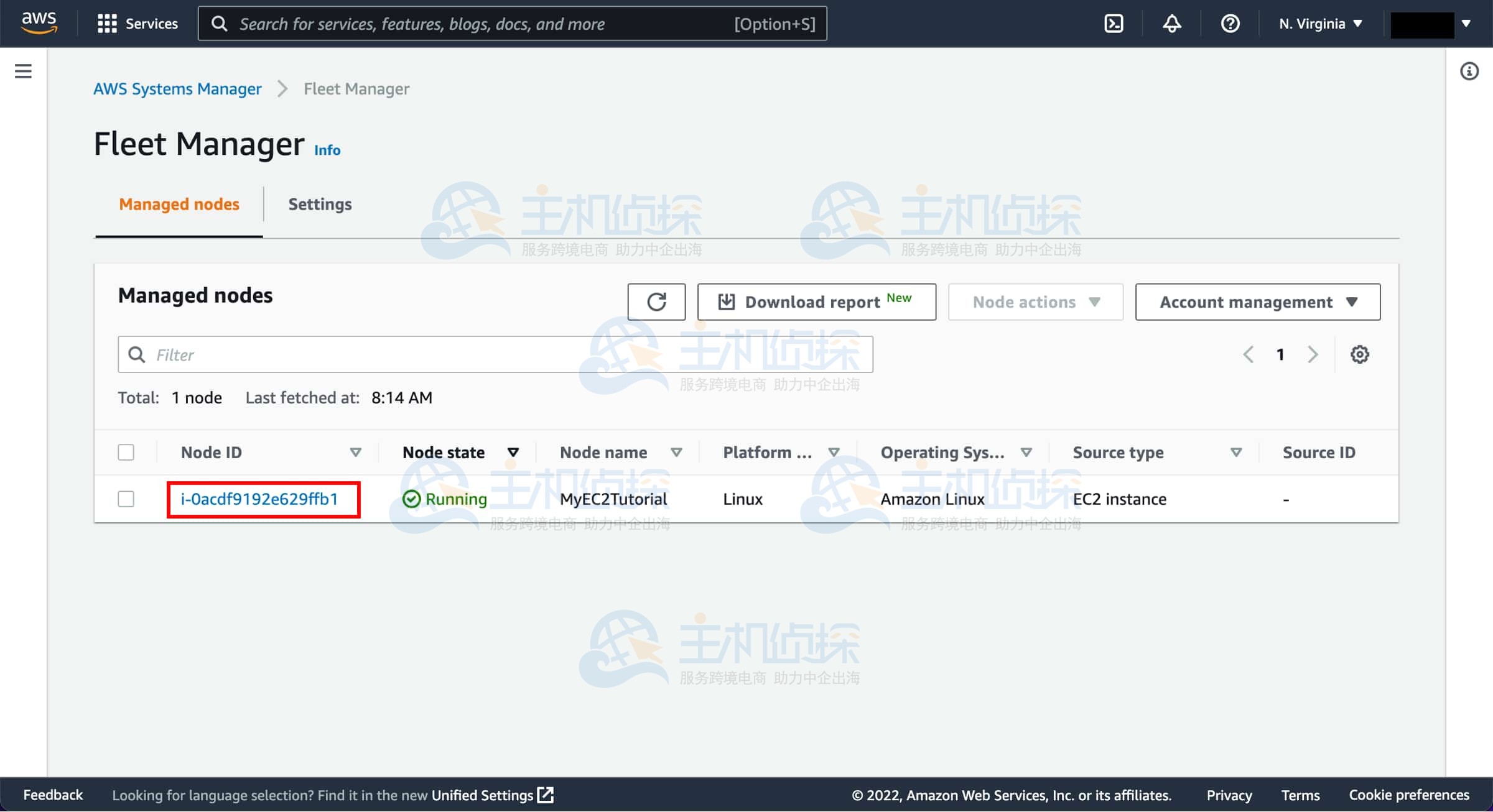Open the CloudShell terminal icon

(x=1113, y=24)
